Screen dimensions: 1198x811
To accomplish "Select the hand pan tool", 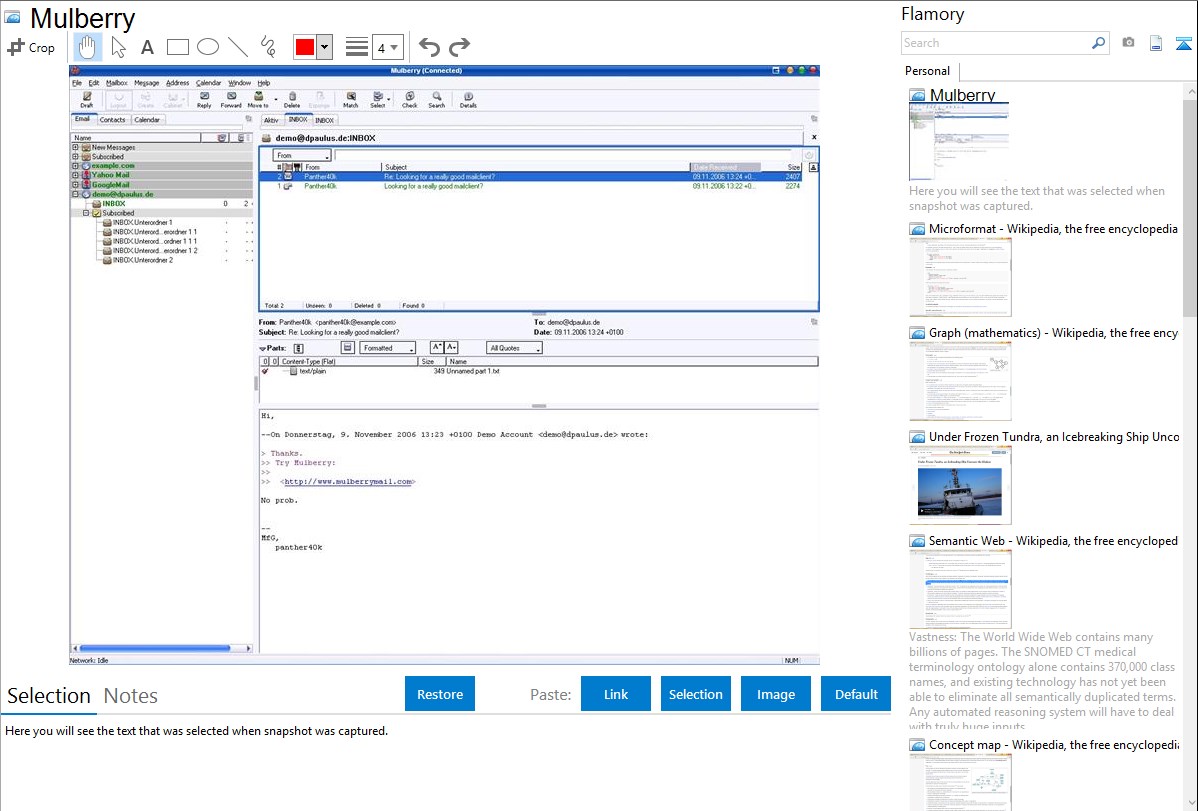I will coord(87,47).
